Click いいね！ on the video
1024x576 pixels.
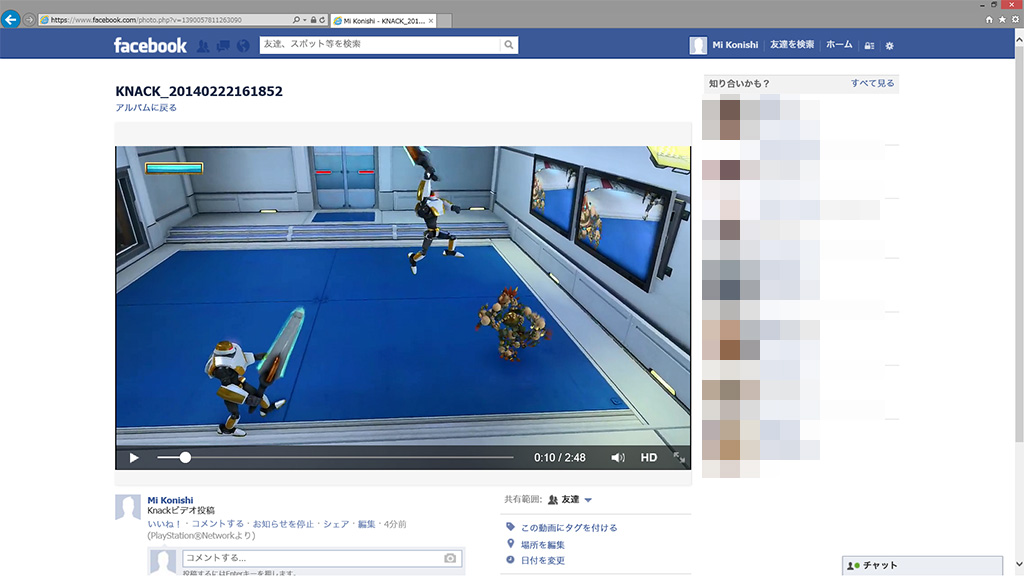pos(165,524)
